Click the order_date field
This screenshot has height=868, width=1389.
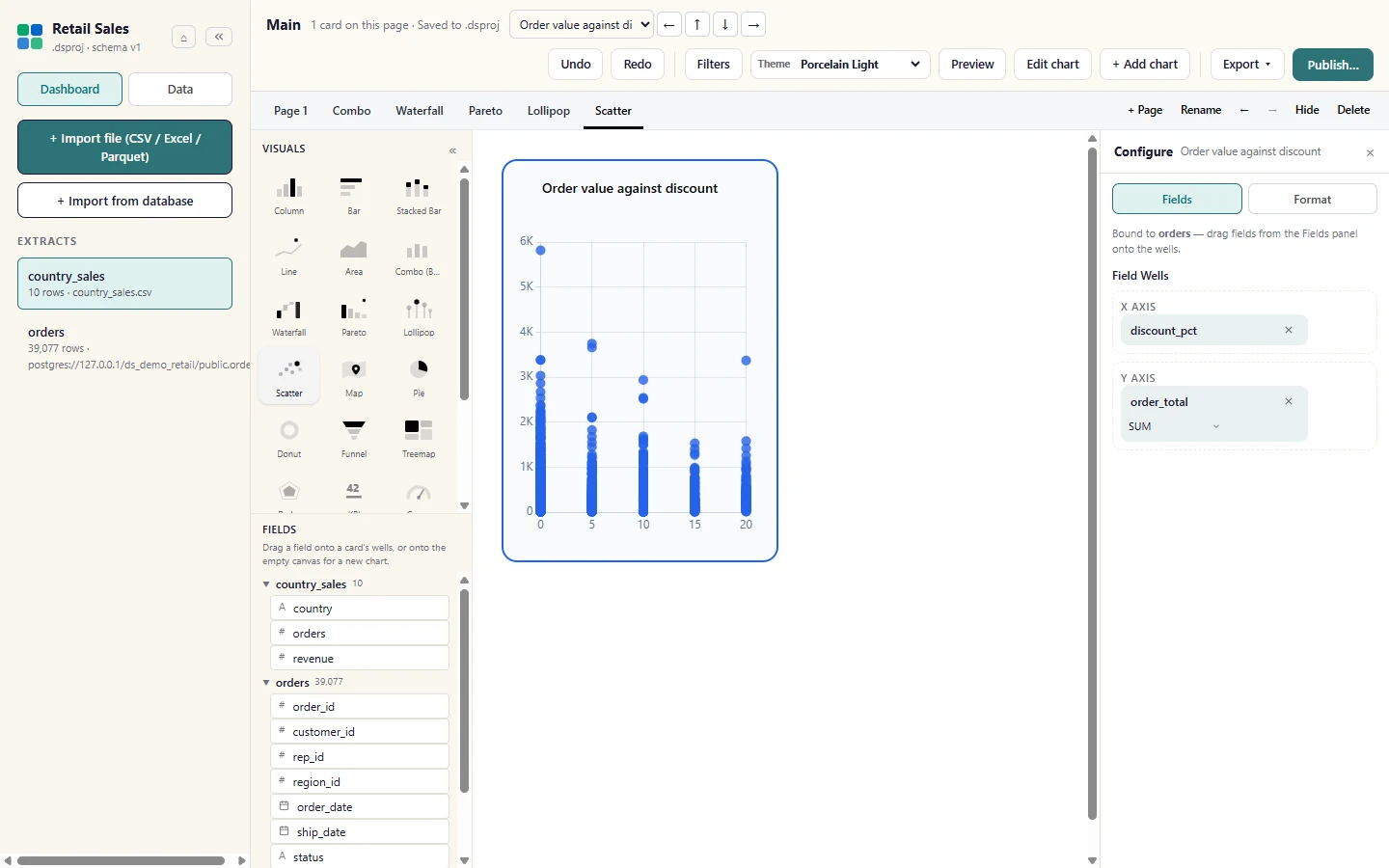(360, 806)
